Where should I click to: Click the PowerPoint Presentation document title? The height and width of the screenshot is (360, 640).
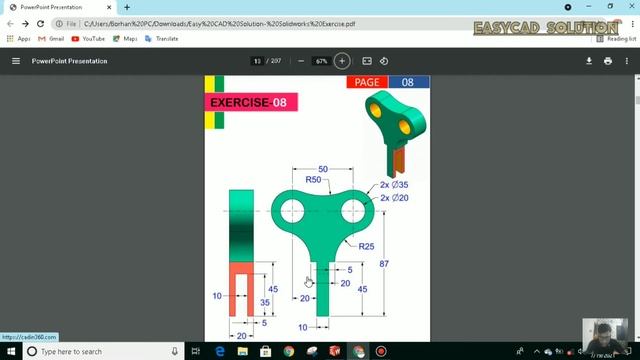pyautogui.click(x=69, y=61)
